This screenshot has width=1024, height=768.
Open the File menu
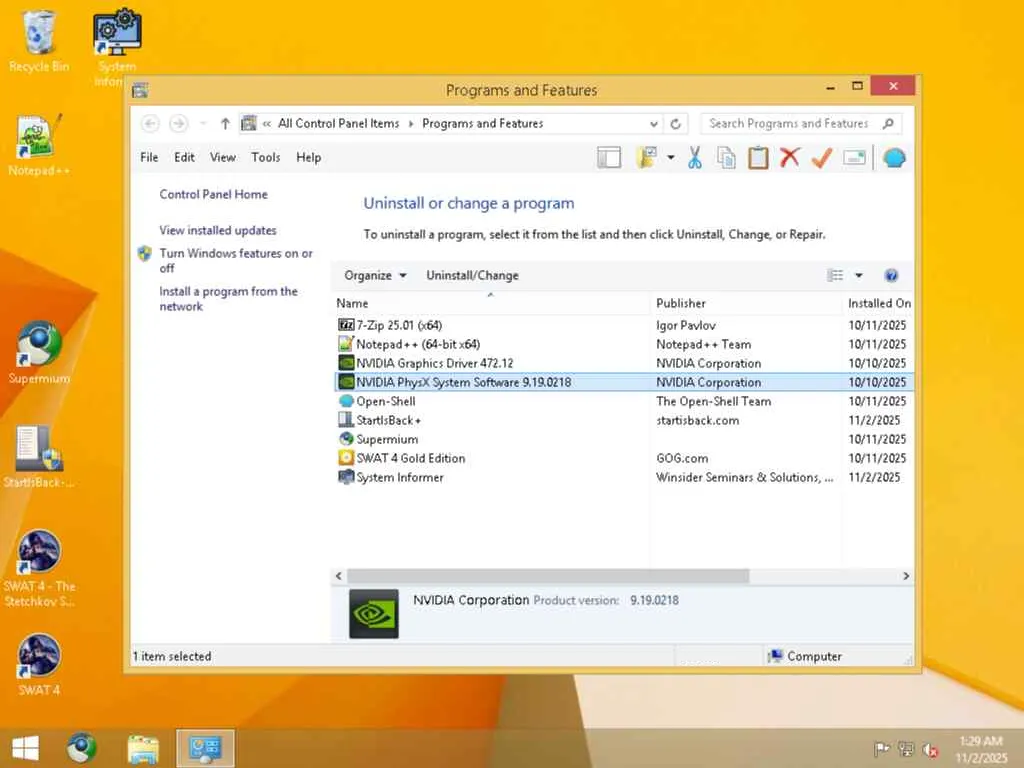coord(149,157)
